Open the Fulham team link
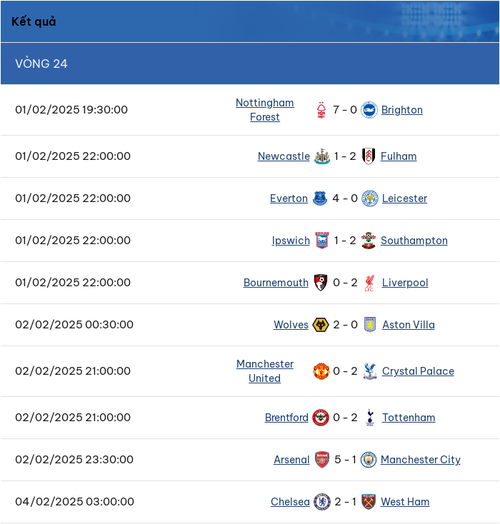 (398, 156)
